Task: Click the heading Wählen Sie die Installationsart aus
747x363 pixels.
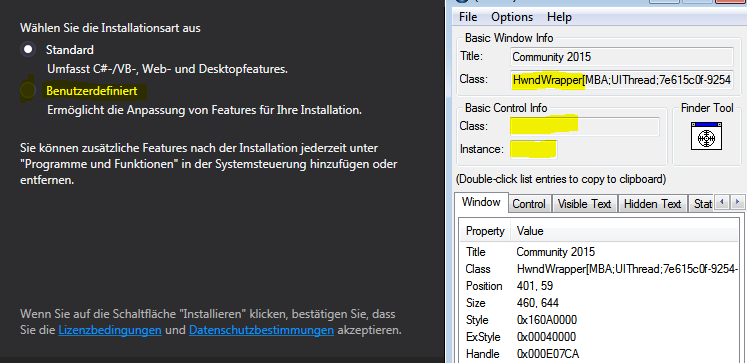Action: pyautogui.click(x=110, y=28)
